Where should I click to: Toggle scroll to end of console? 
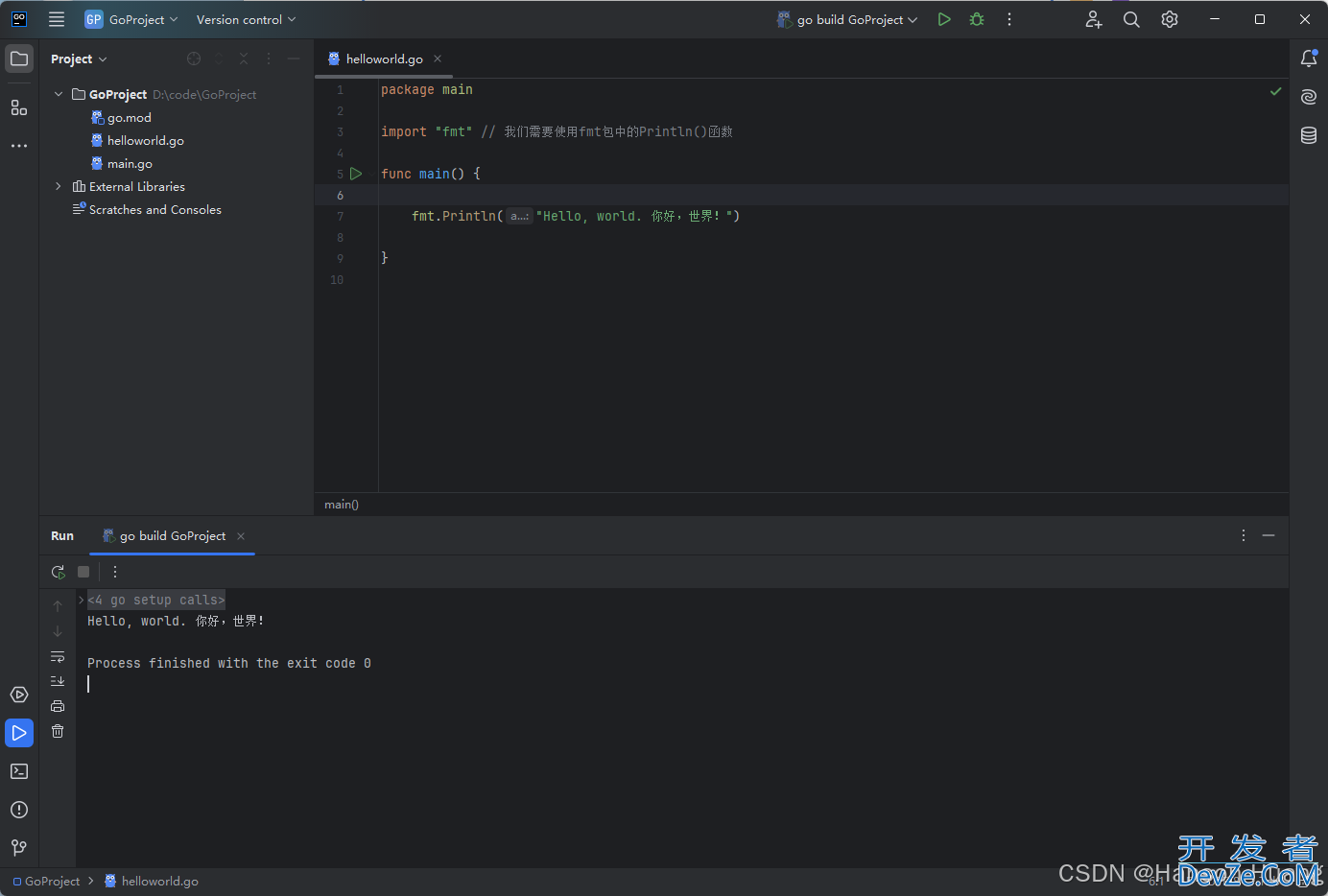point(58,681)
